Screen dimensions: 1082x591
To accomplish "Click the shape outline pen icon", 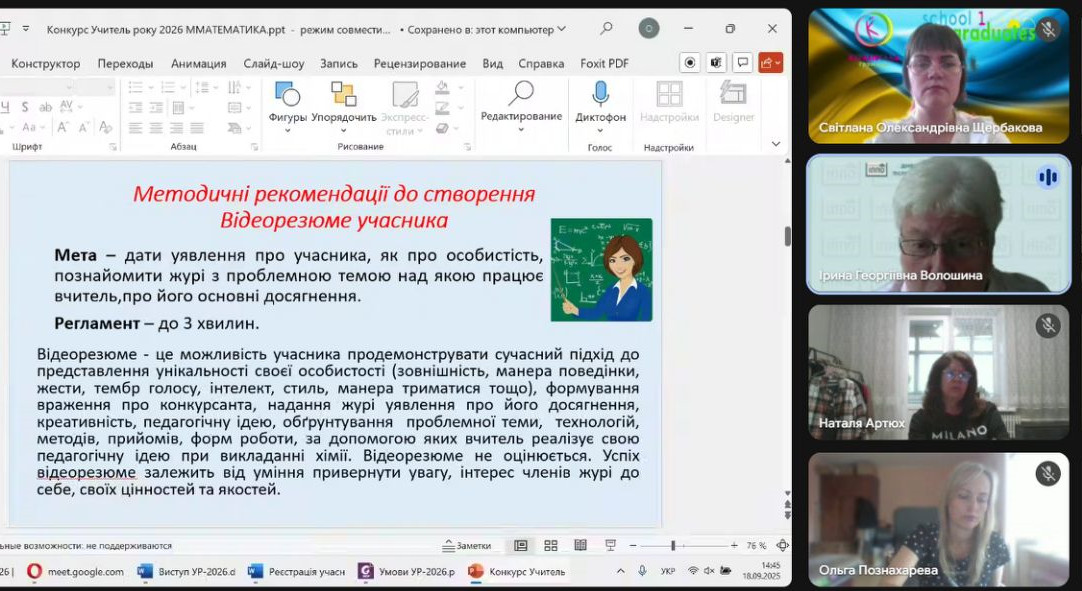I will (442, 108).
